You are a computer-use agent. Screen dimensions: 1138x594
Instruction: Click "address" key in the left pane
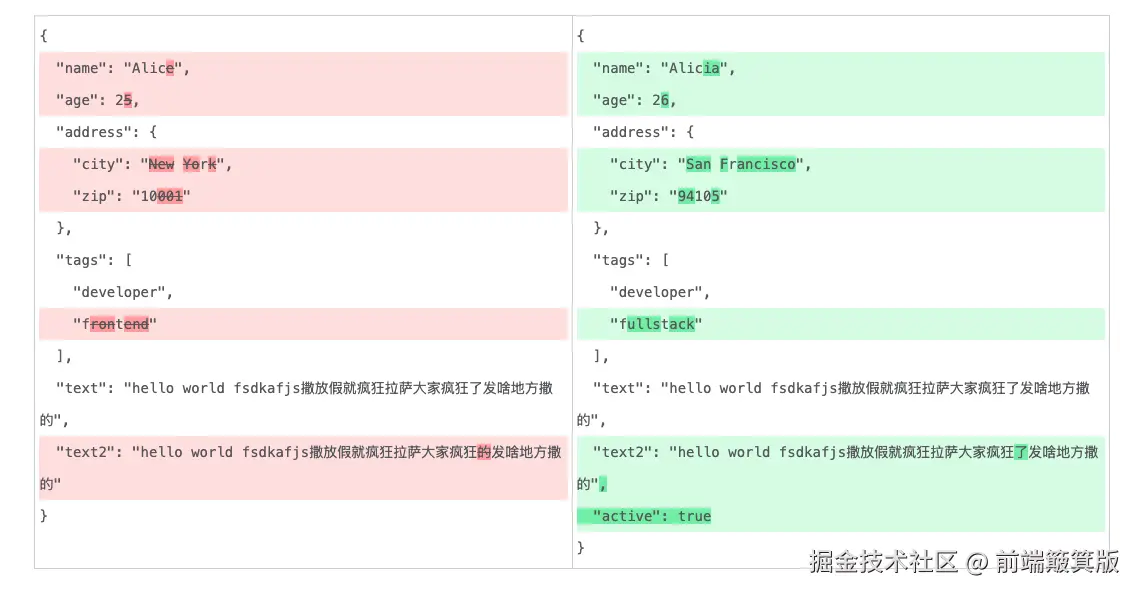[97, 132]
